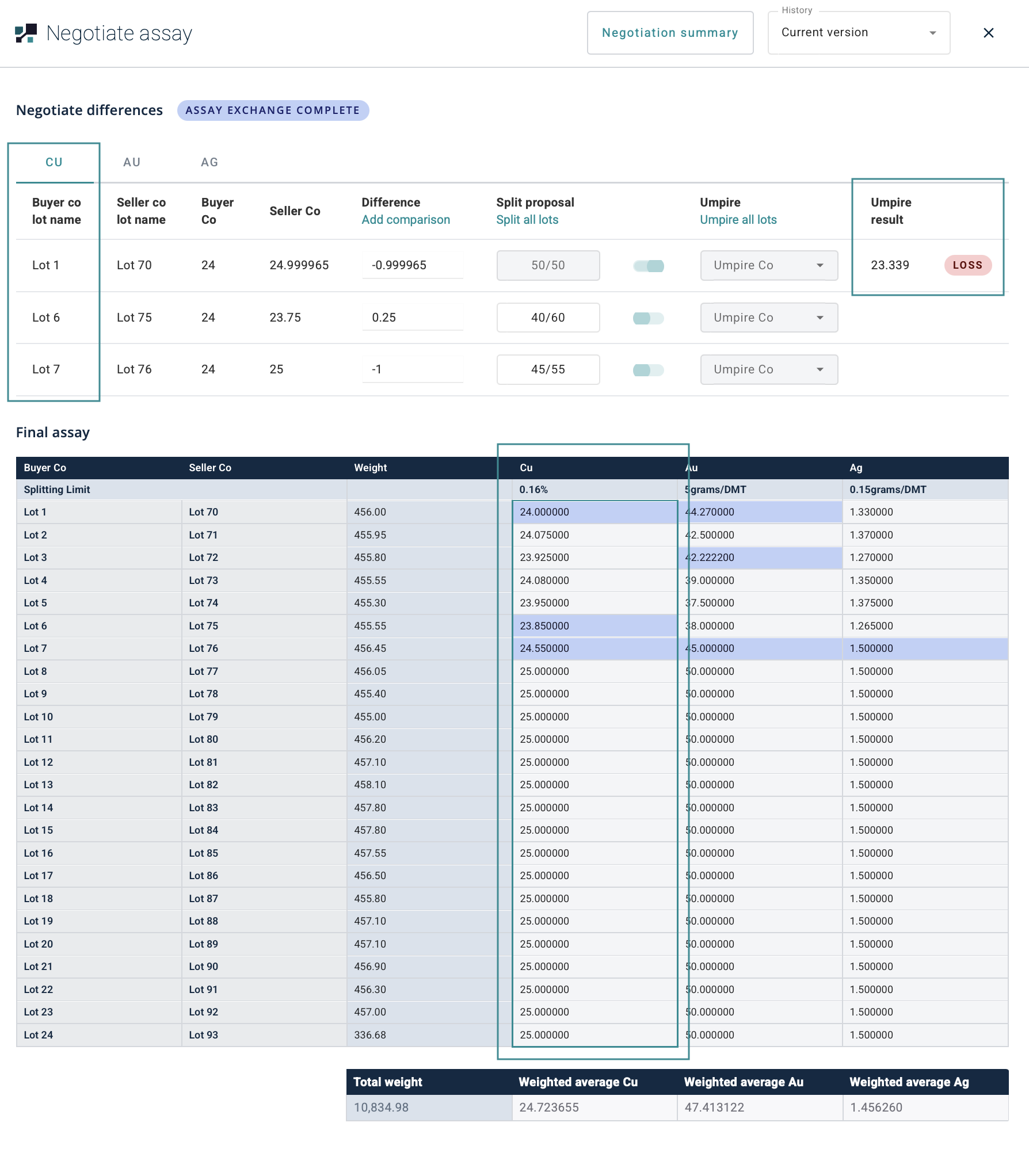This screenshot has height=1176, width=1029.
Task: Toggle the umpire switch for Lot 7
Action: click(x=649, y=370)
